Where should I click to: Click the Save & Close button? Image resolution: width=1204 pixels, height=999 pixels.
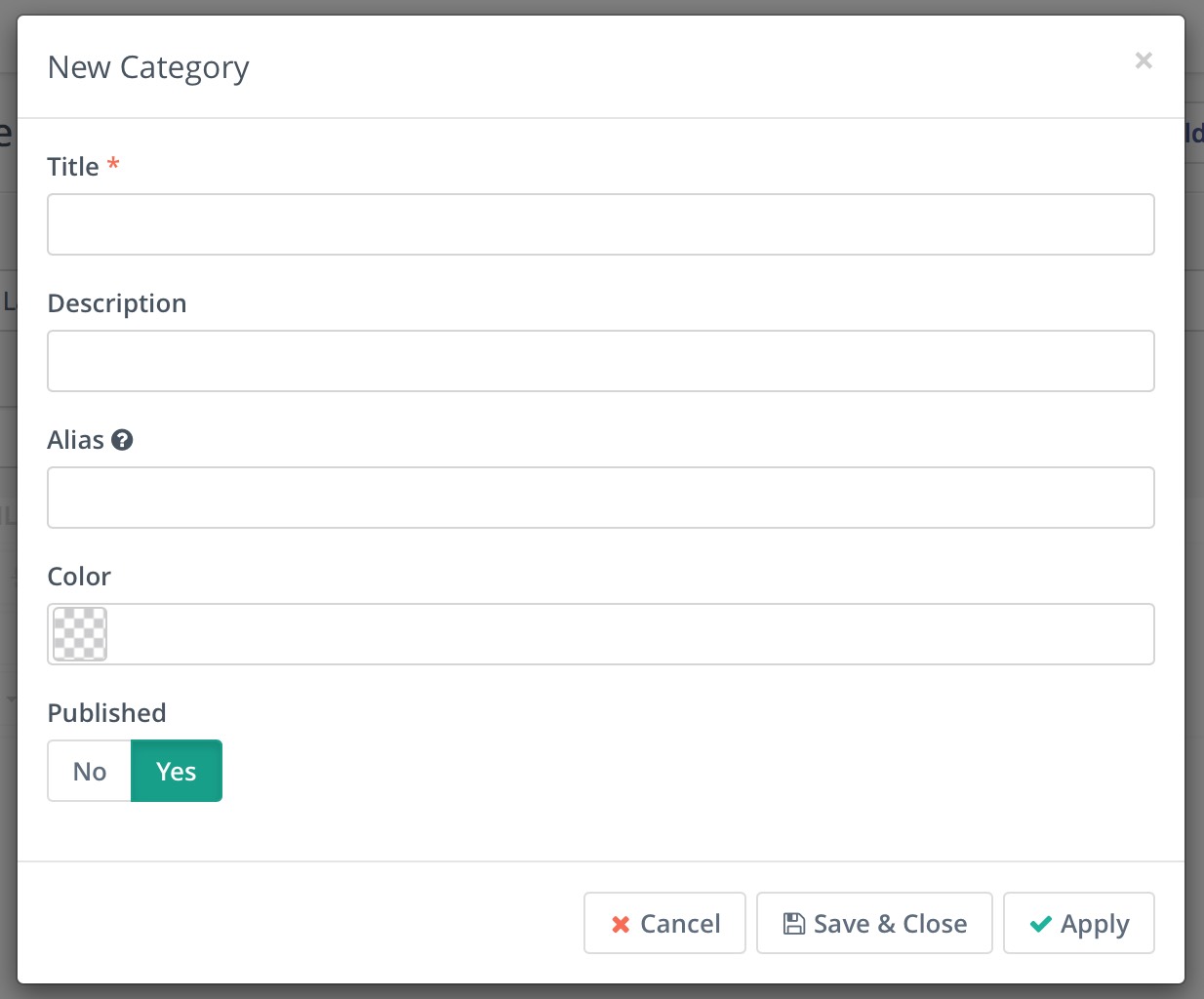[874, 923]
